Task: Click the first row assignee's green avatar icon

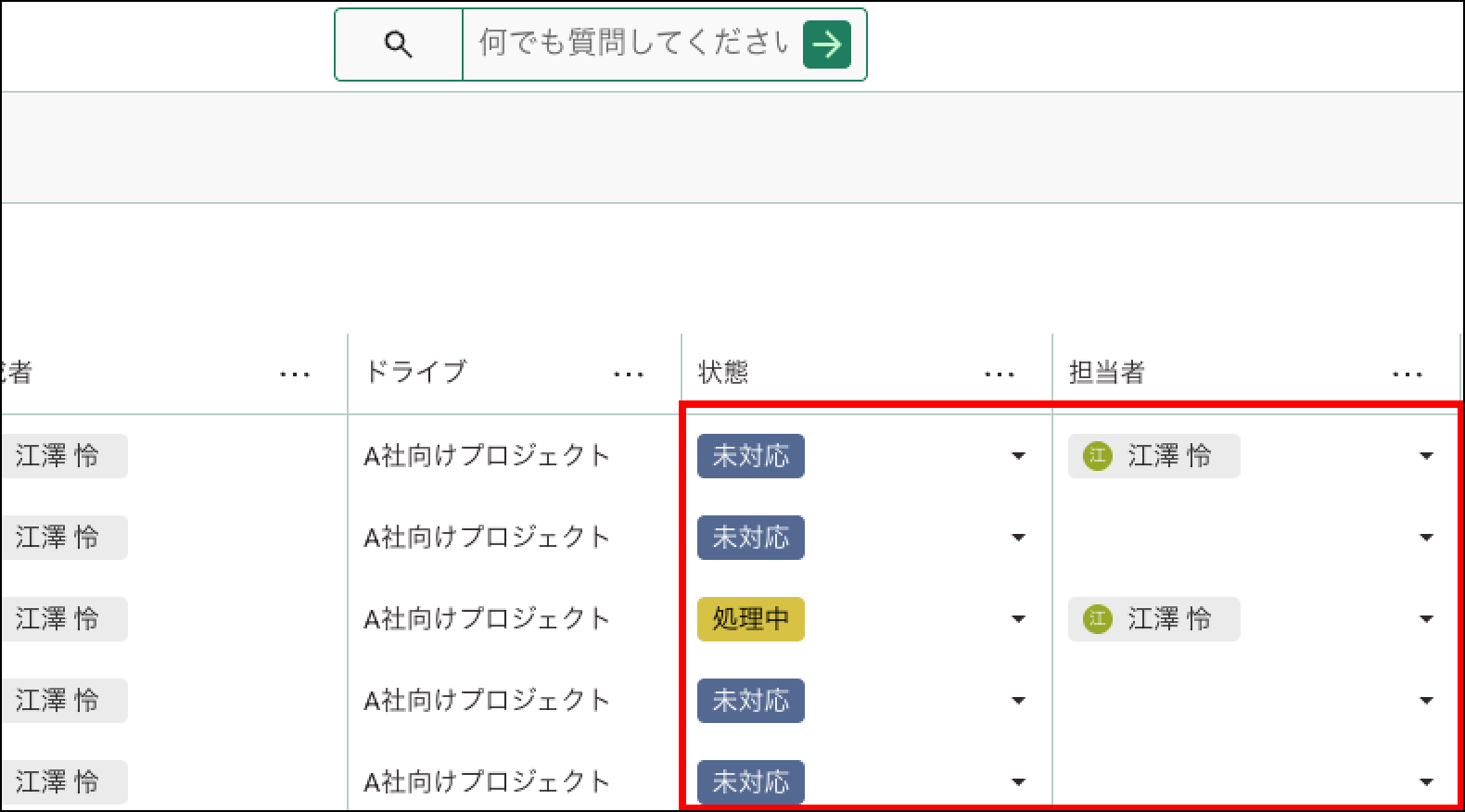Action: pyautogui.click(x=1098, y=456)
